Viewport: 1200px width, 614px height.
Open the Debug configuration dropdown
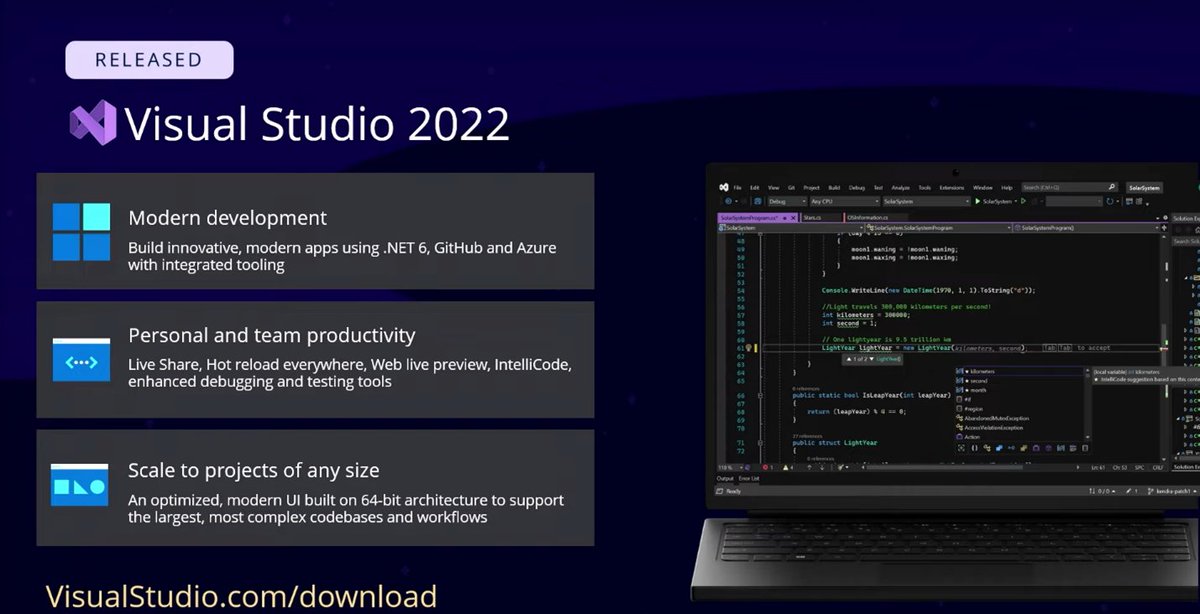click(x=787, y=201)
